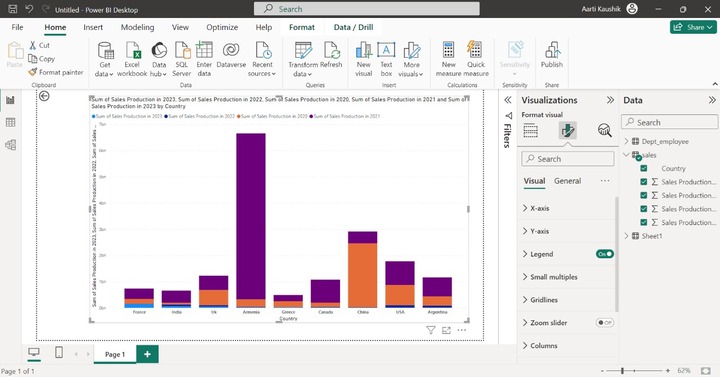The height and width of the screenshot is (377, 720).
Task: Open more options in chart footer
Action: (462, 330)
